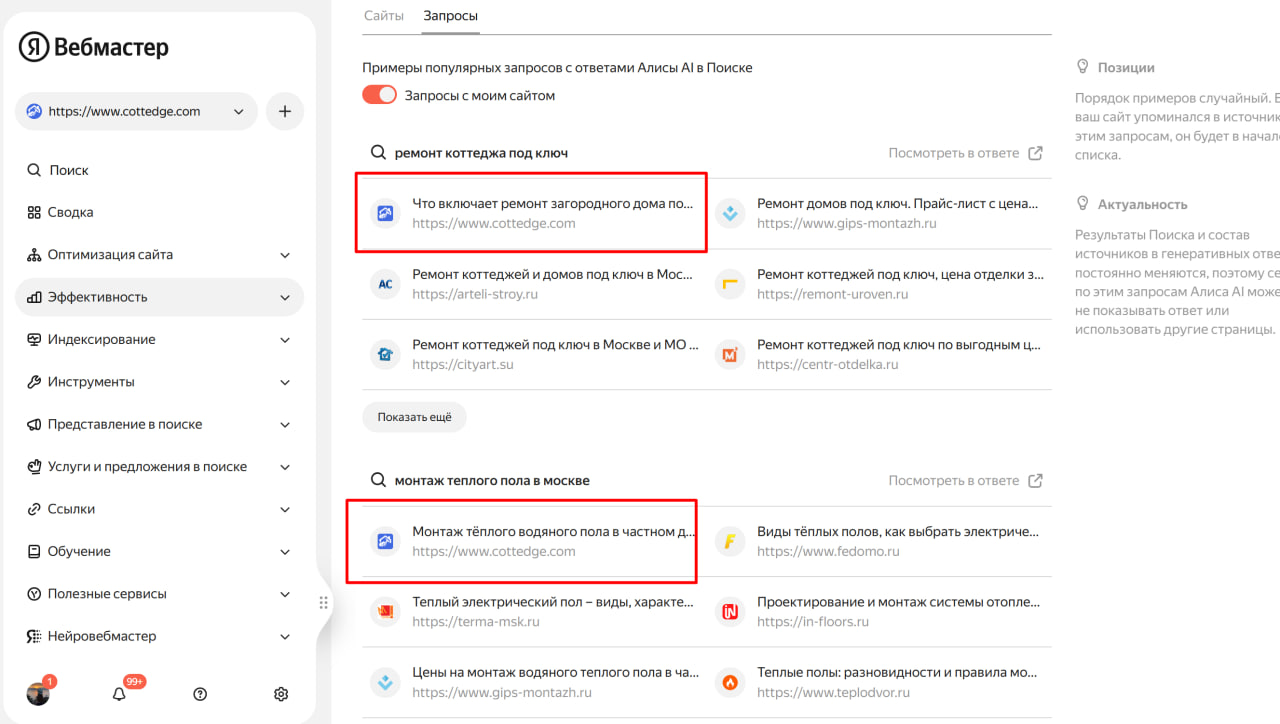This screenshot has height=724, width=1280.
Task: Click the Оптимизация сайта sitemap icon
Action: (x=34, y=255)
